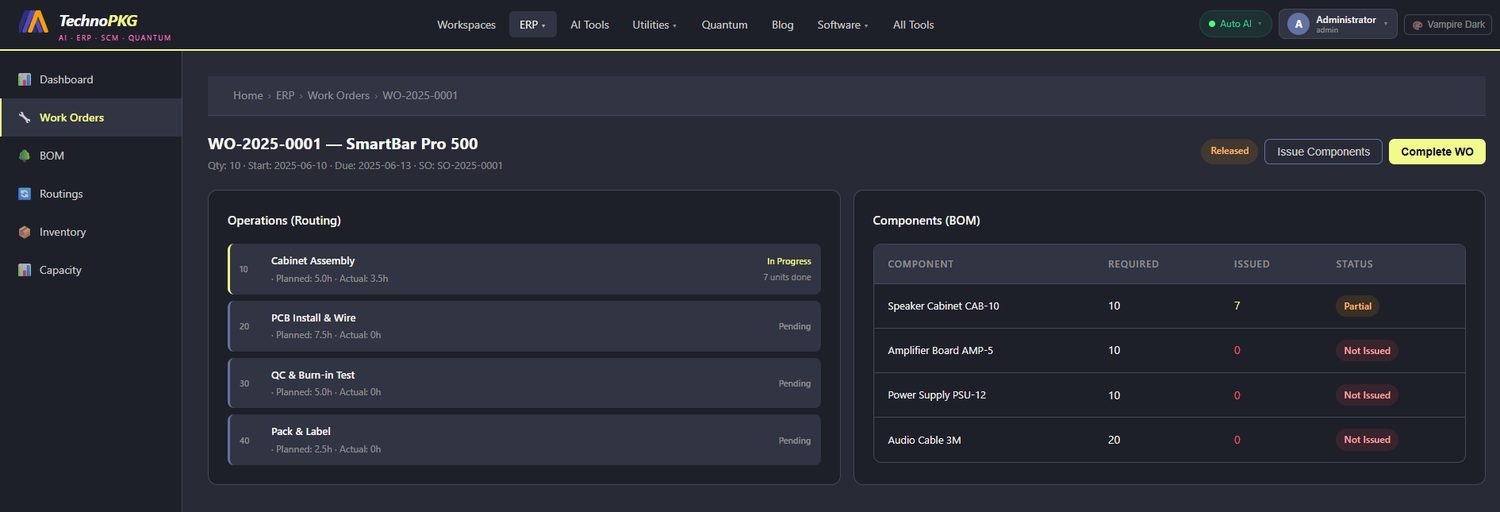This screenshot has width=1500, height=512.
Task: Click the Routings sidebar icon
Action: coord(25,193)
